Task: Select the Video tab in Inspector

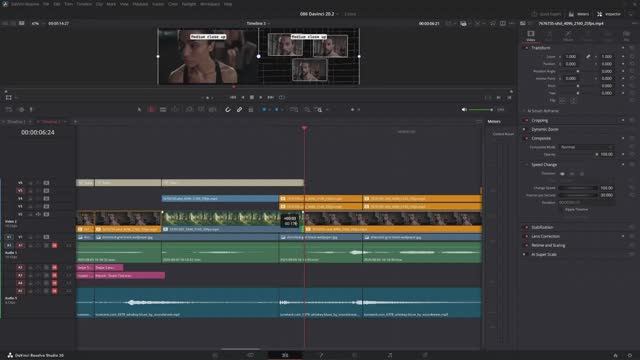Action: tap(531, 36)
